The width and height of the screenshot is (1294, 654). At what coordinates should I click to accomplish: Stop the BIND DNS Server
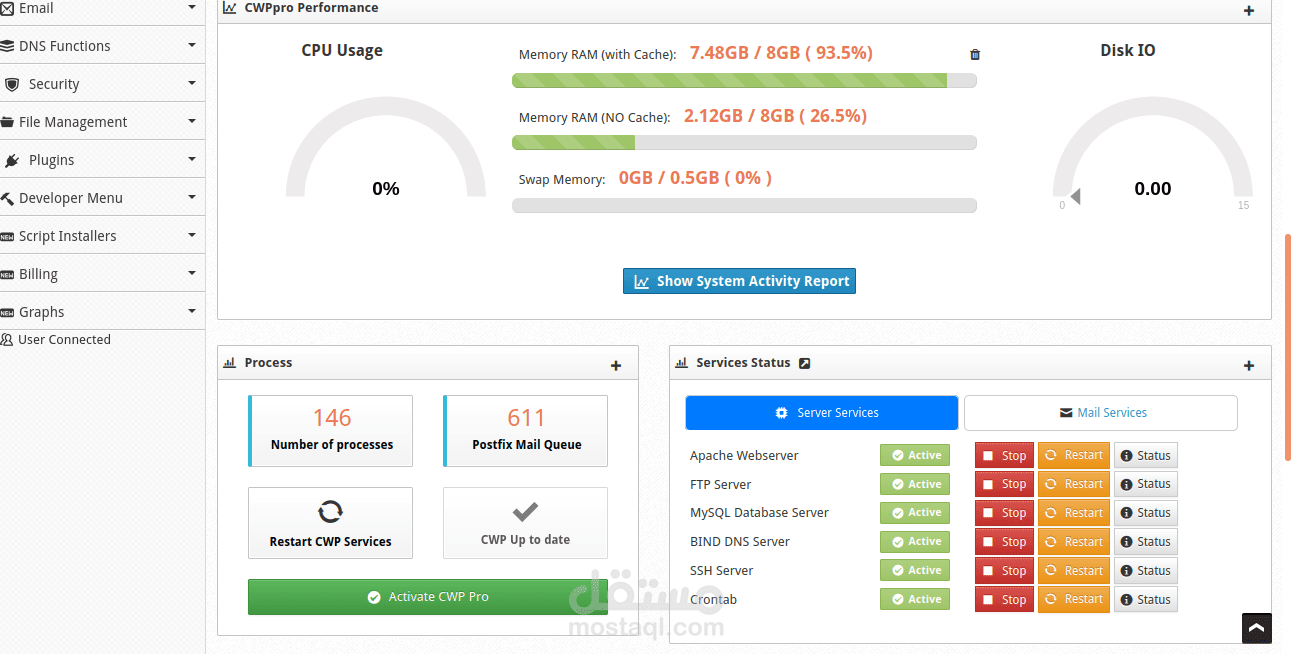pyautogui.click(x=1004, y=542)
